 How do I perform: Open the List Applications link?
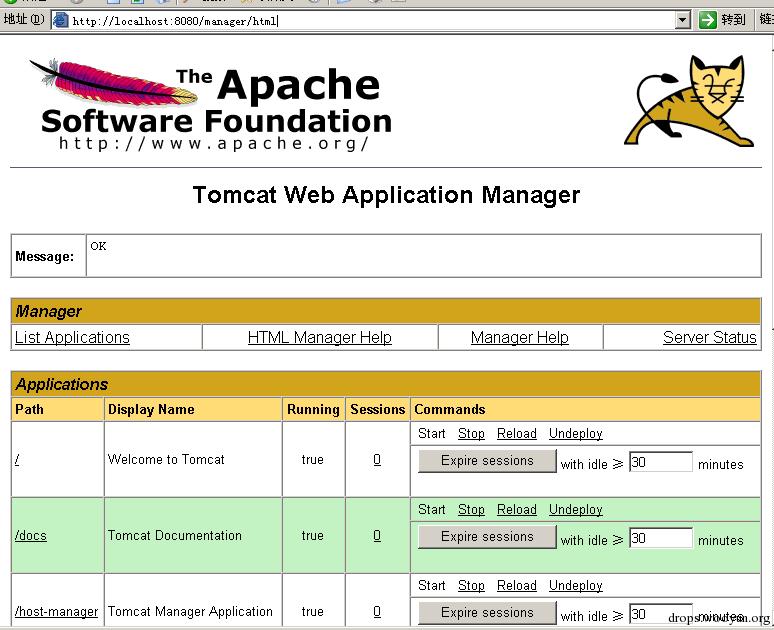[72, 338]
